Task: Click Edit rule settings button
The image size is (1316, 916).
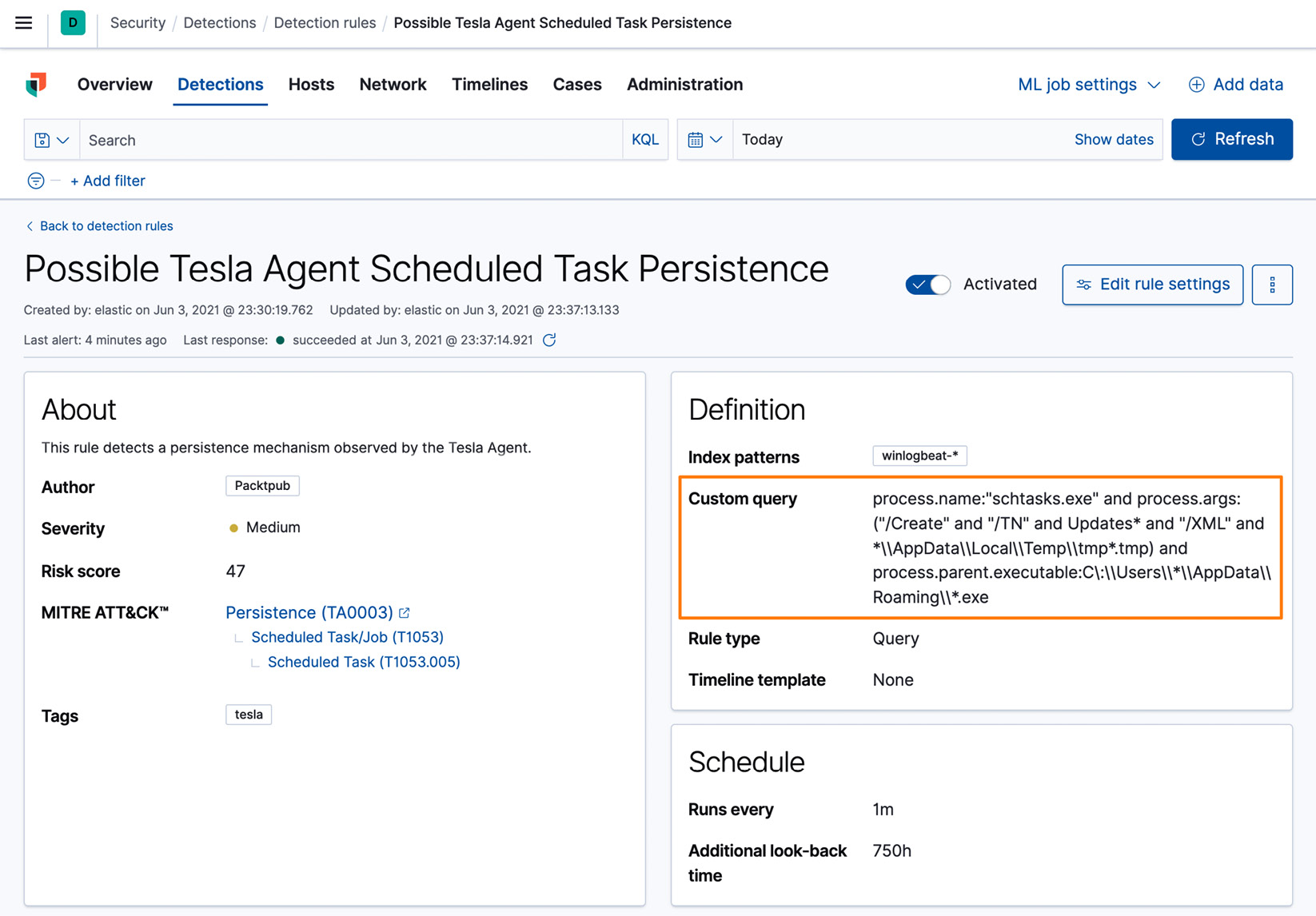Action: tap(1152, 285)
